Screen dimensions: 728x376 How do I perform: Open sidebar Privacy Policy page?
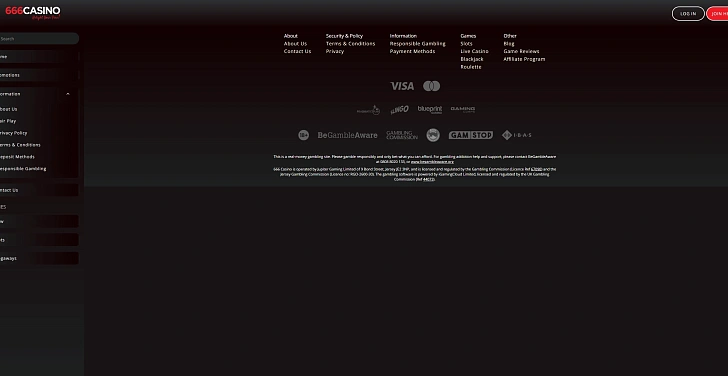[13, 133]
